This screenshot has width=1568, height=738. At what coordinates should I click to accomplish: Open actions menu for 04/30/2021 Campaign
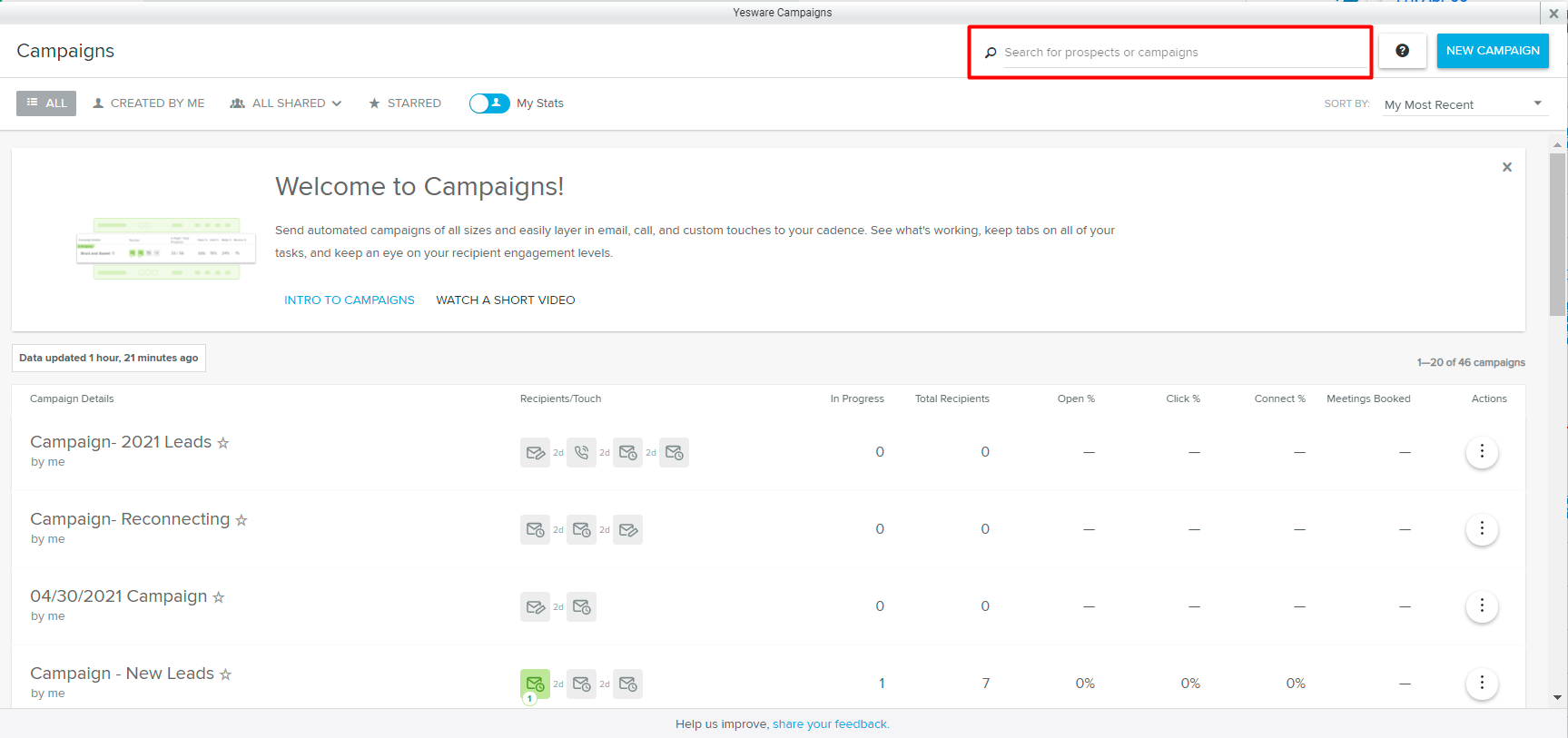click(1482, 606)
